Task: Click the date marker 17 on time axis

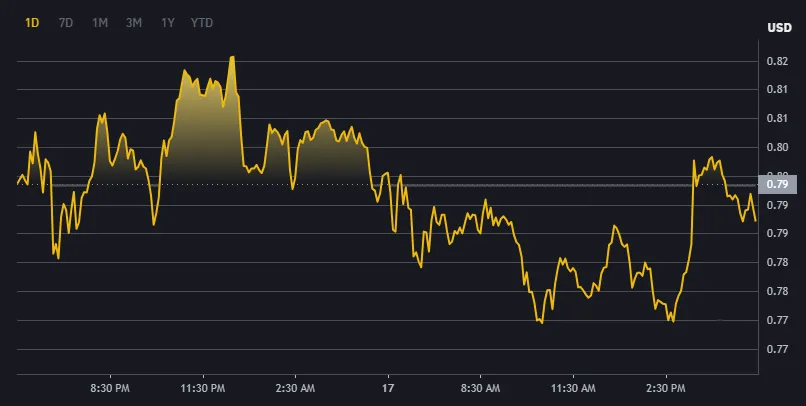Action: tap(388, 388)
